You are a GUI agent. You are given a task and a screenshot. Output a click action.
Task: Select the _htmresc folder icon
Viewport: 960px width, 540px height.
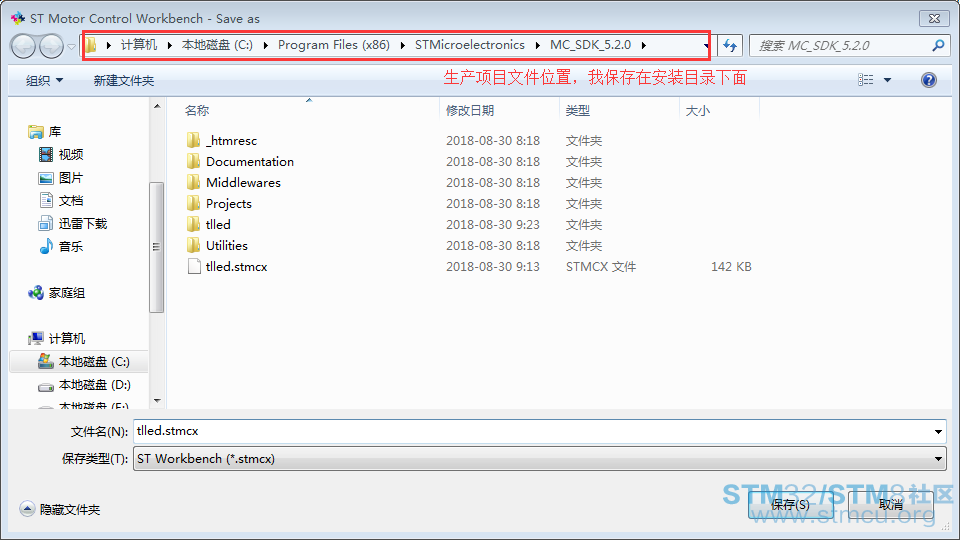point(193,140)
